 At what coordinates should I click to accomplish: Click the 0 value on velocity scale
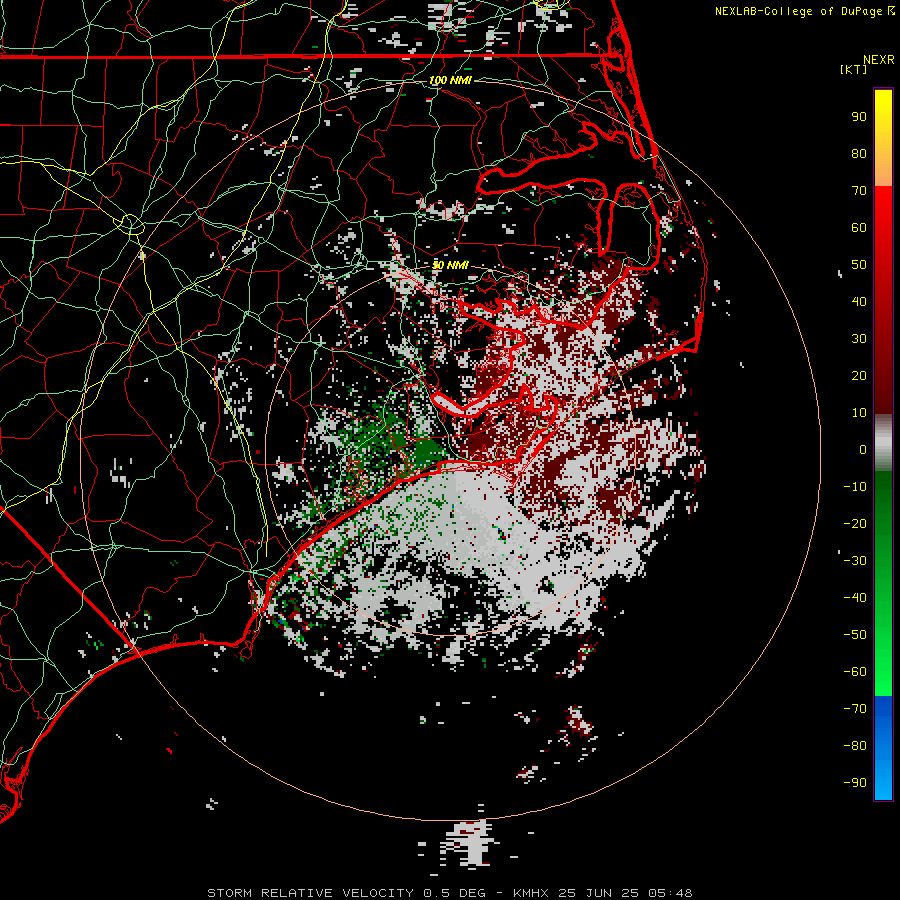[863, 450]
